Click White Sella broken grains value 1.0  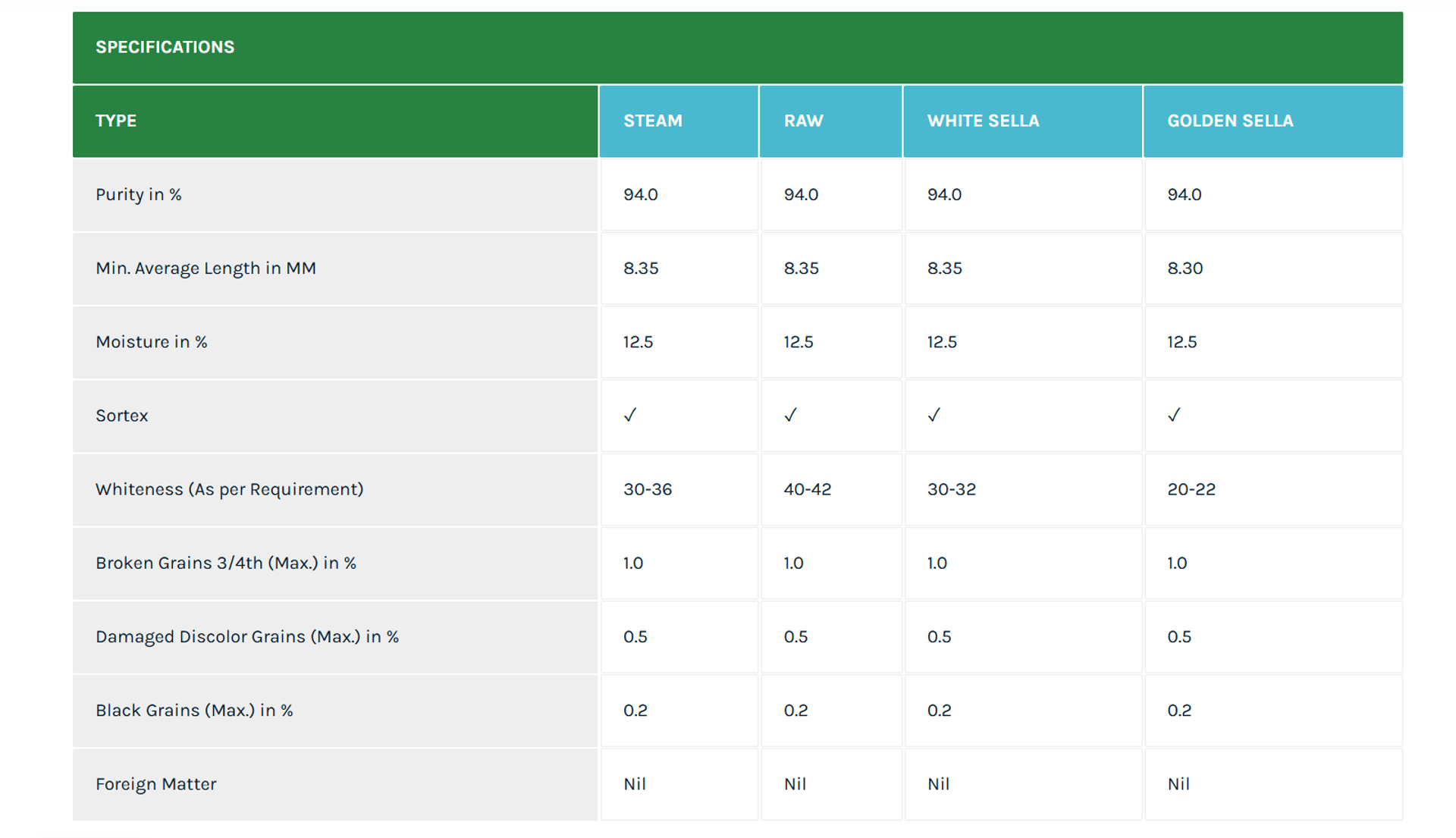(x=937, y=563)
